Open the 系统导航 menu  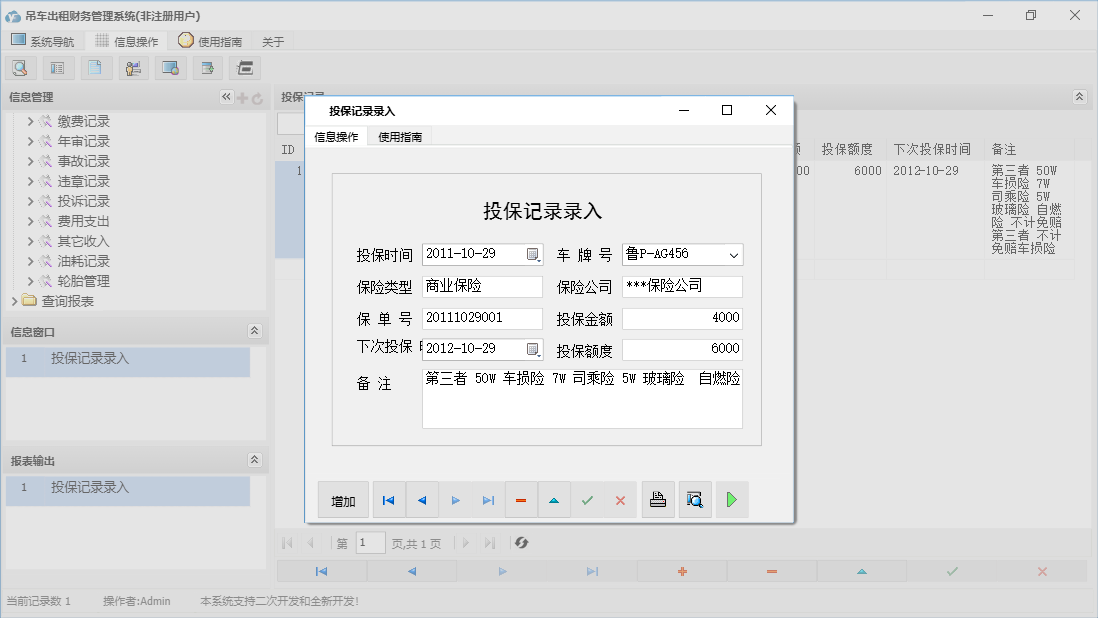coord(43,41)
